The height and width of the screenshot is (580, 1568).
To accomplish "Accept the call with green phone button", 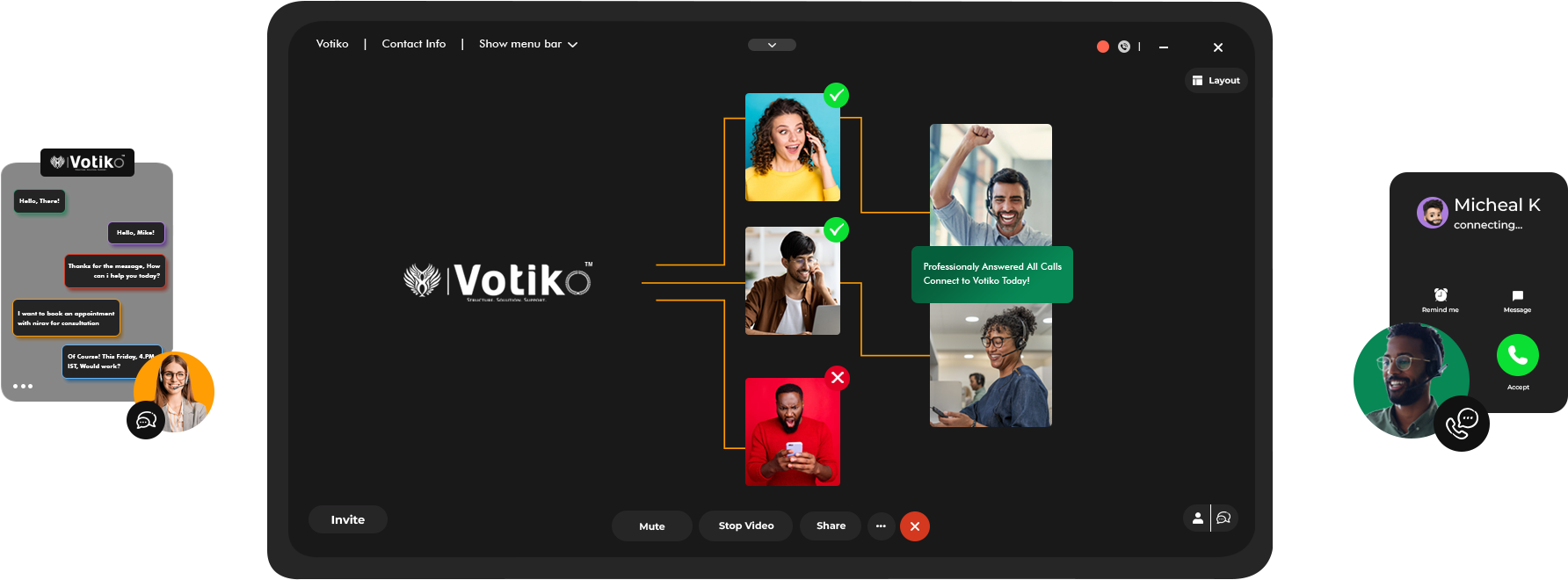I will 1518,355.
